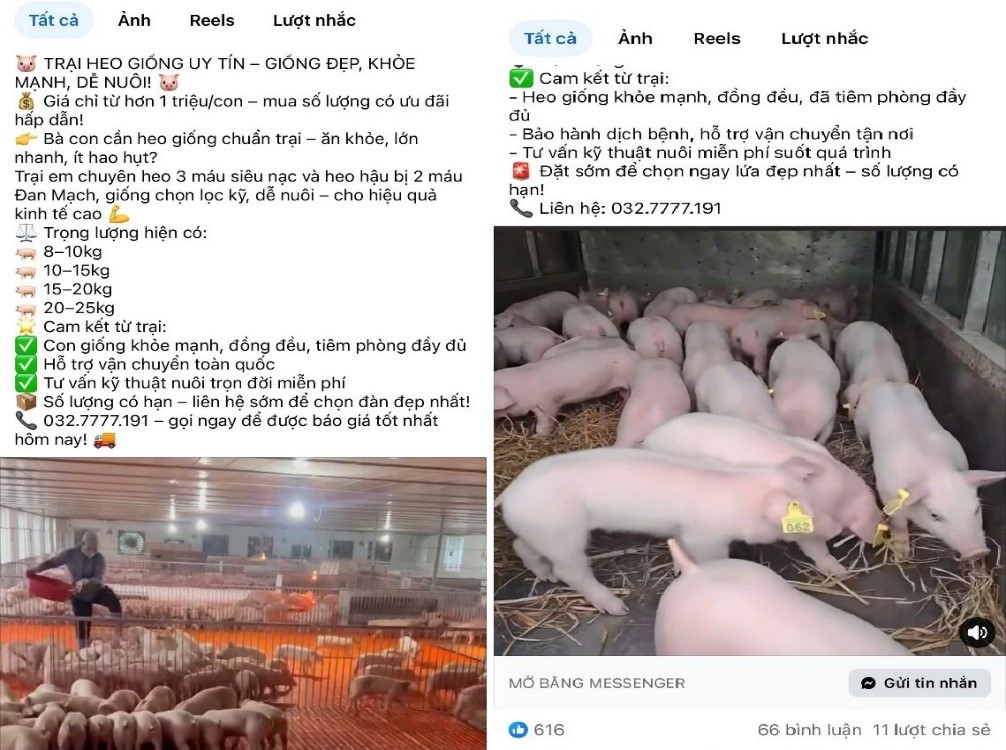Mute the pig video sound icon
This screenshot has height=750, width=1006.
coord(976,633)
